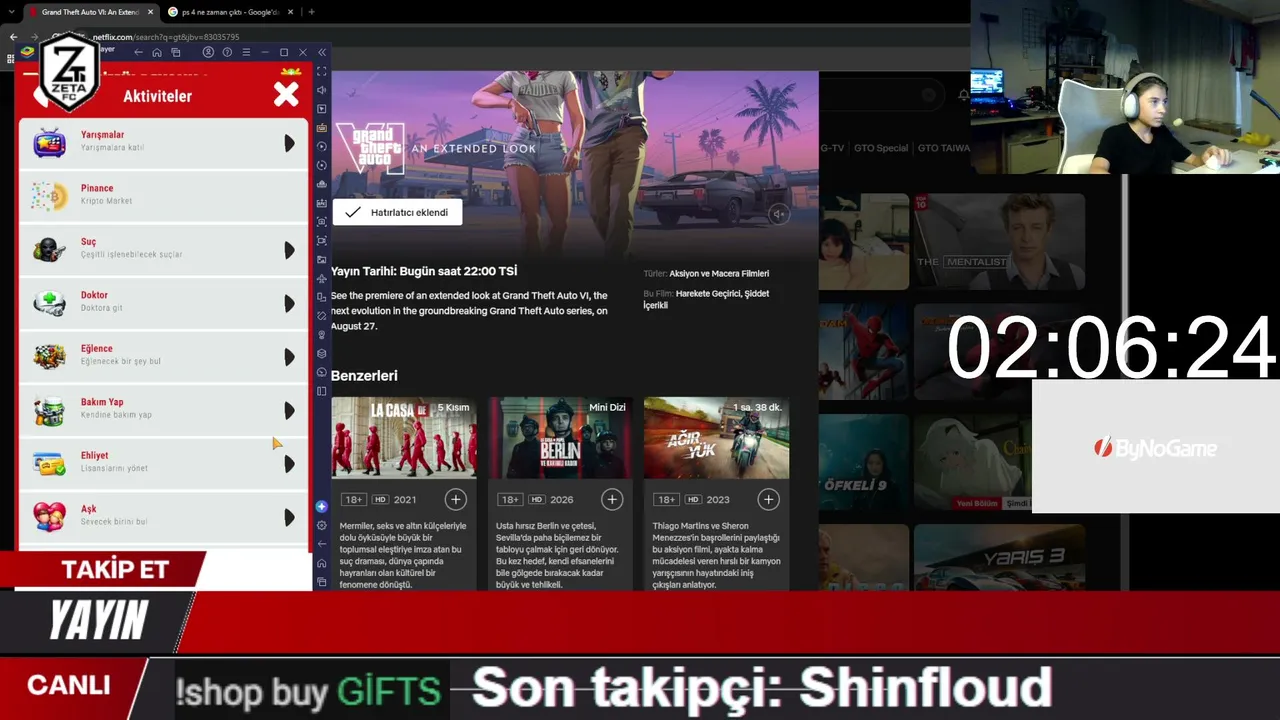
Task: Click the 'Harekete Geçirici' tag link
Action: click(x=708, y=293)
